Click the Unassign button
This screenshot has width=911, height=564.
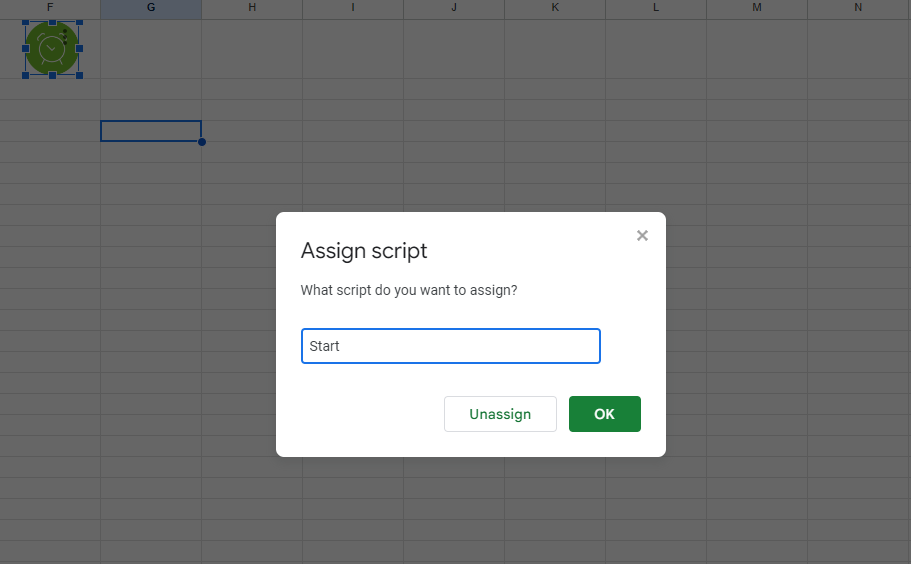pyautogui.click(x=500, y=414)
